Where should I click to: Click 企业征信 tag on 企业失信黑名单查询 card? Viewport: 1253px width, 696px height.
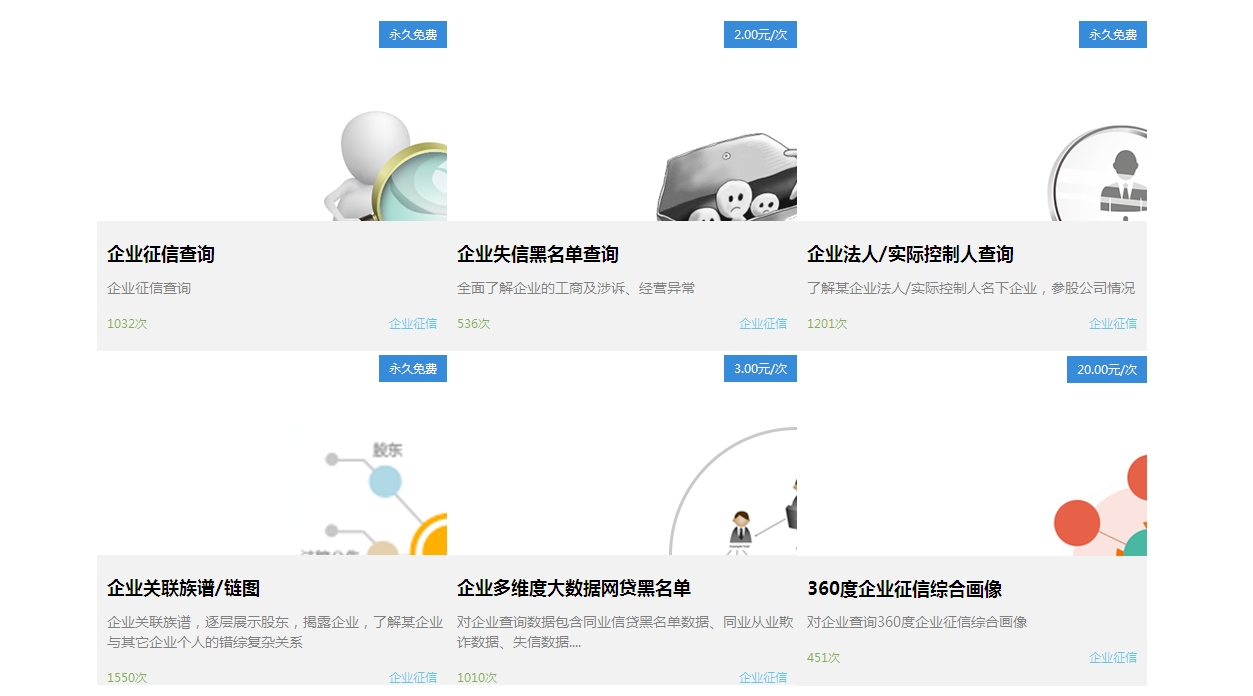763,323
